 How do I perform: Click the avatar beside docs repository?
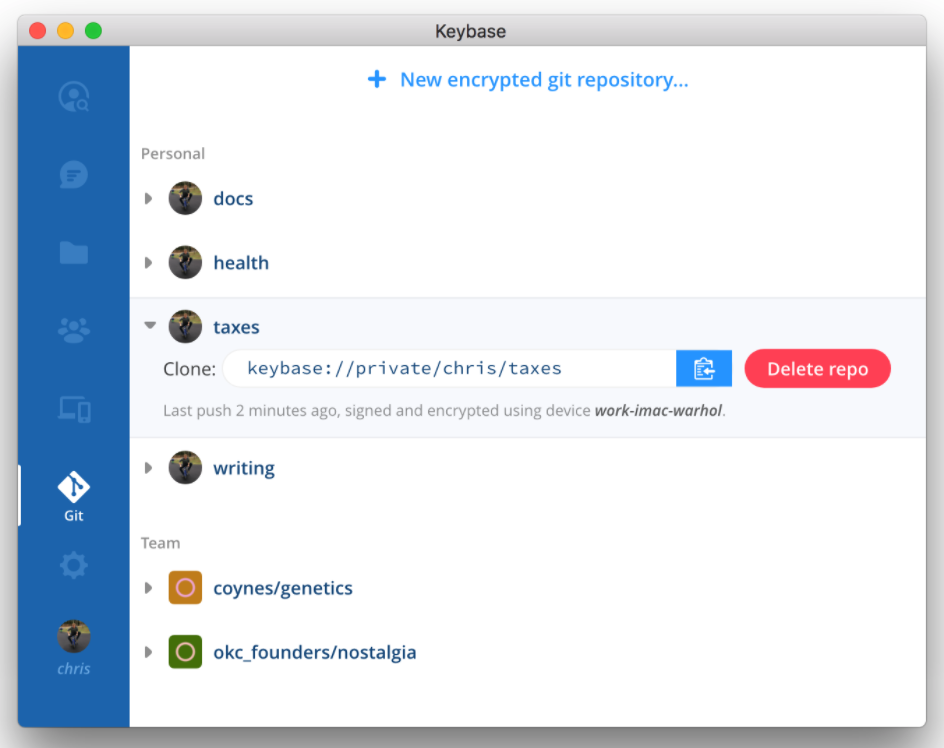tap(185, 198)
